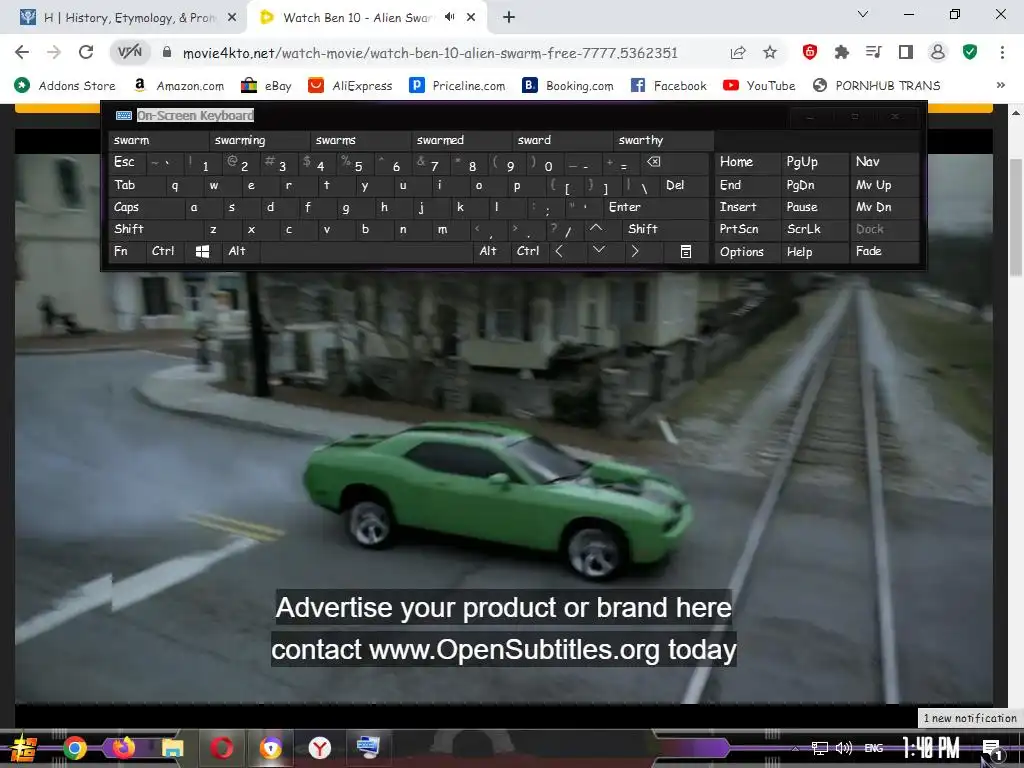Open the Addons Store bookmark
This screenshot has width=1024, height=768.
[65, 86]
